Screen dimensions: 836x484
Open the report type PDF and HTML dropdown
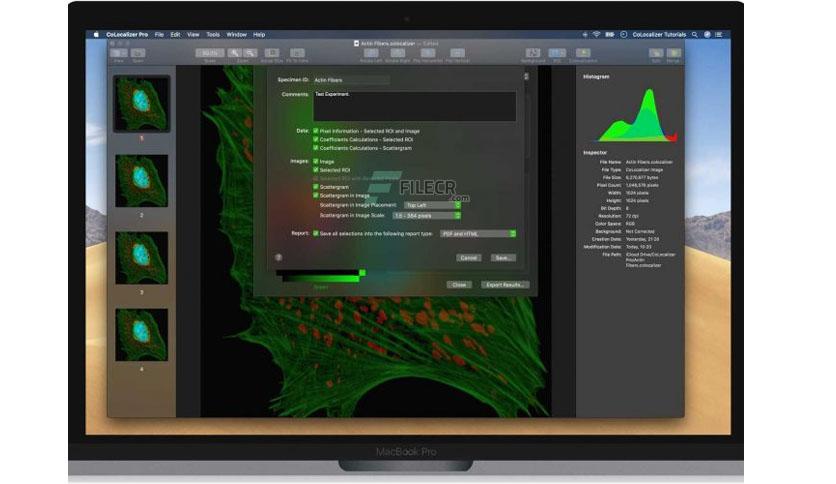[x=478, y=233]
